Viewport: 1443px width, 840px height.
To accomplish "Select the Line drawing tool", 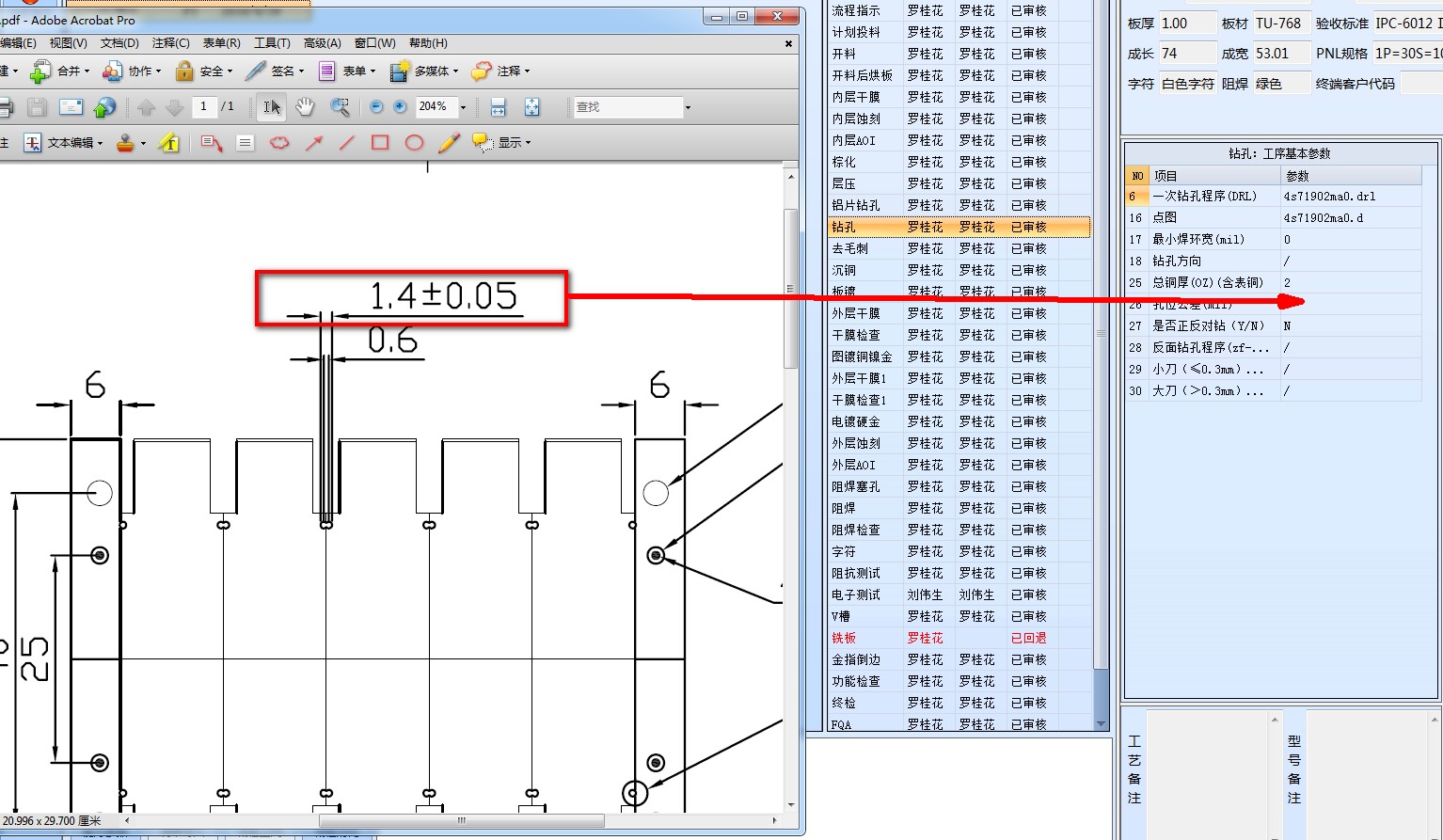I will [x=347, y=143].
